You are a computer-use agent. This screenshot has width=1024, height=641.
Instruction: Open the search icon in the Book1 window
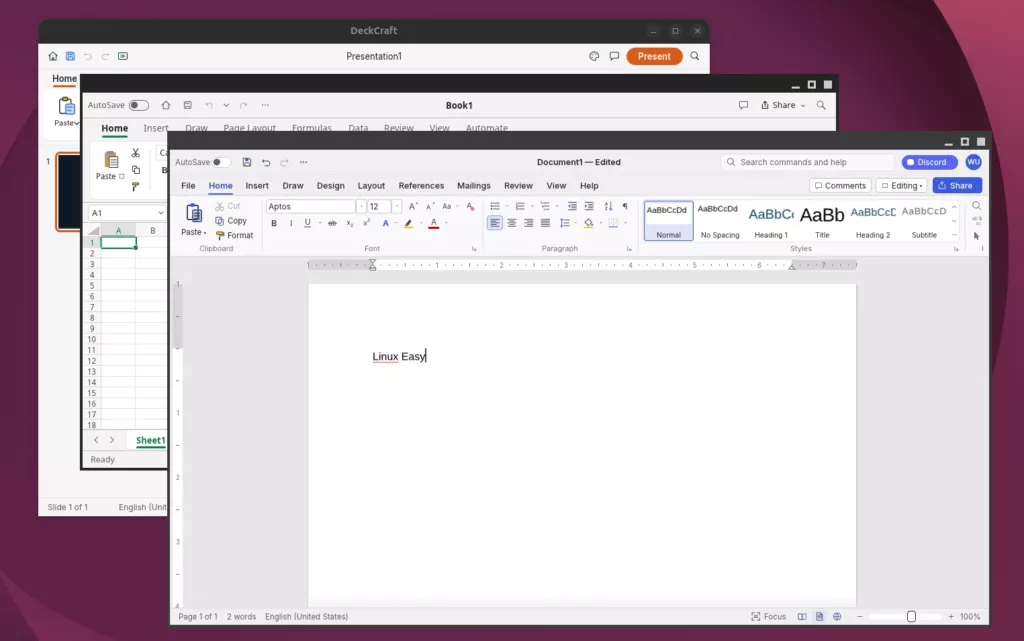[x=821, y=105]
